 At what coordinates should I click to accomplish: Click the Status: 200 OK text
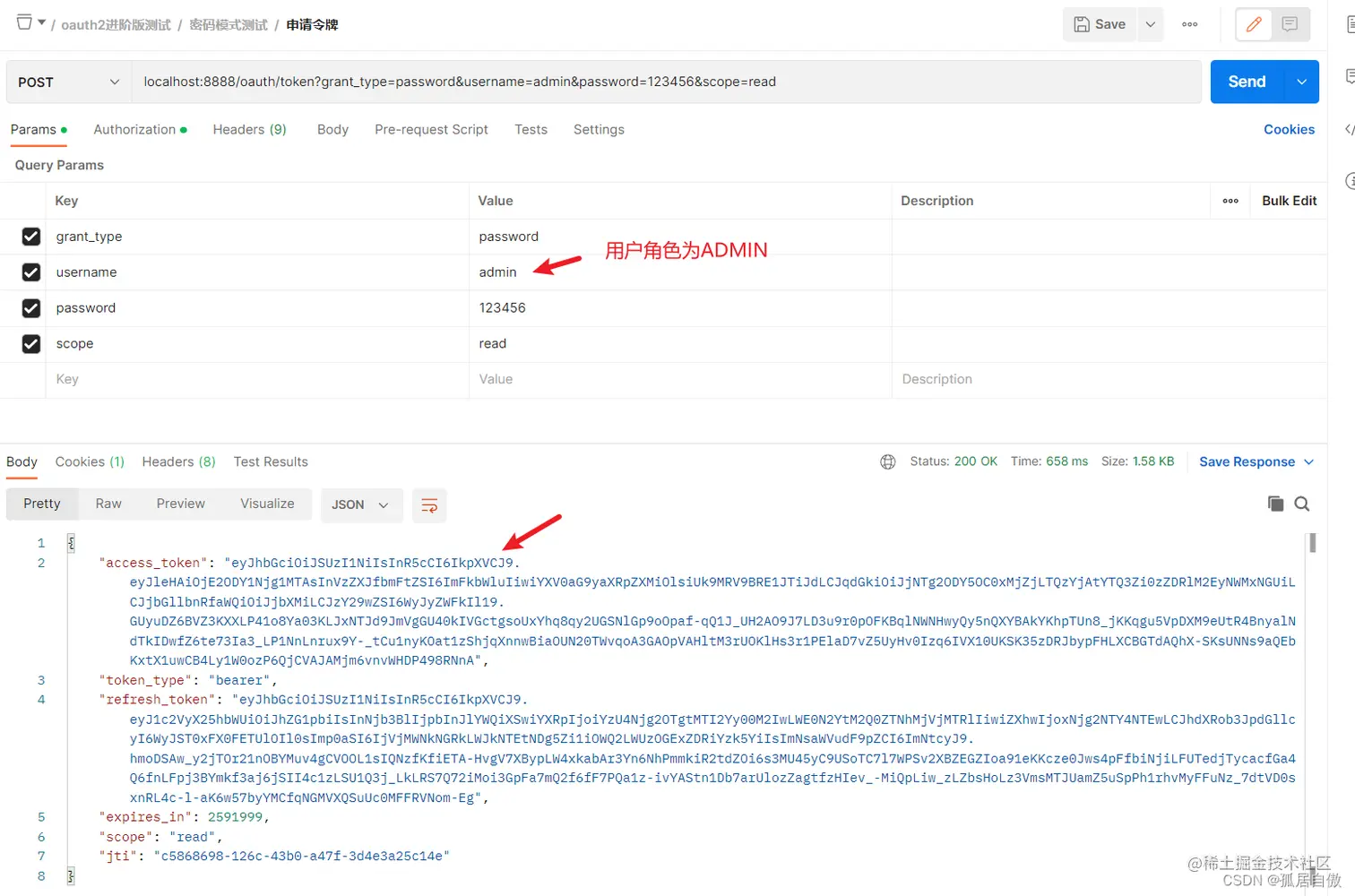(x=954, y=461)
